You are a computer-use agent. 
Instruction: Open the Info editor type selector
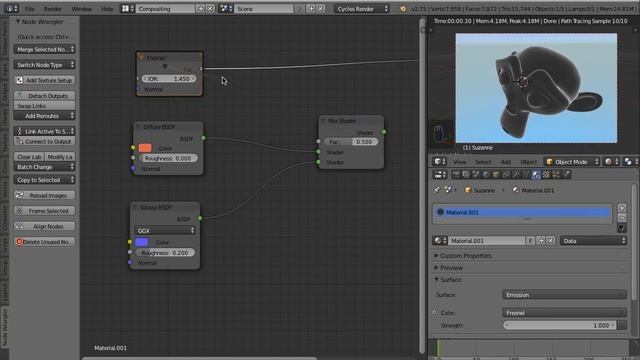point(11,9)
